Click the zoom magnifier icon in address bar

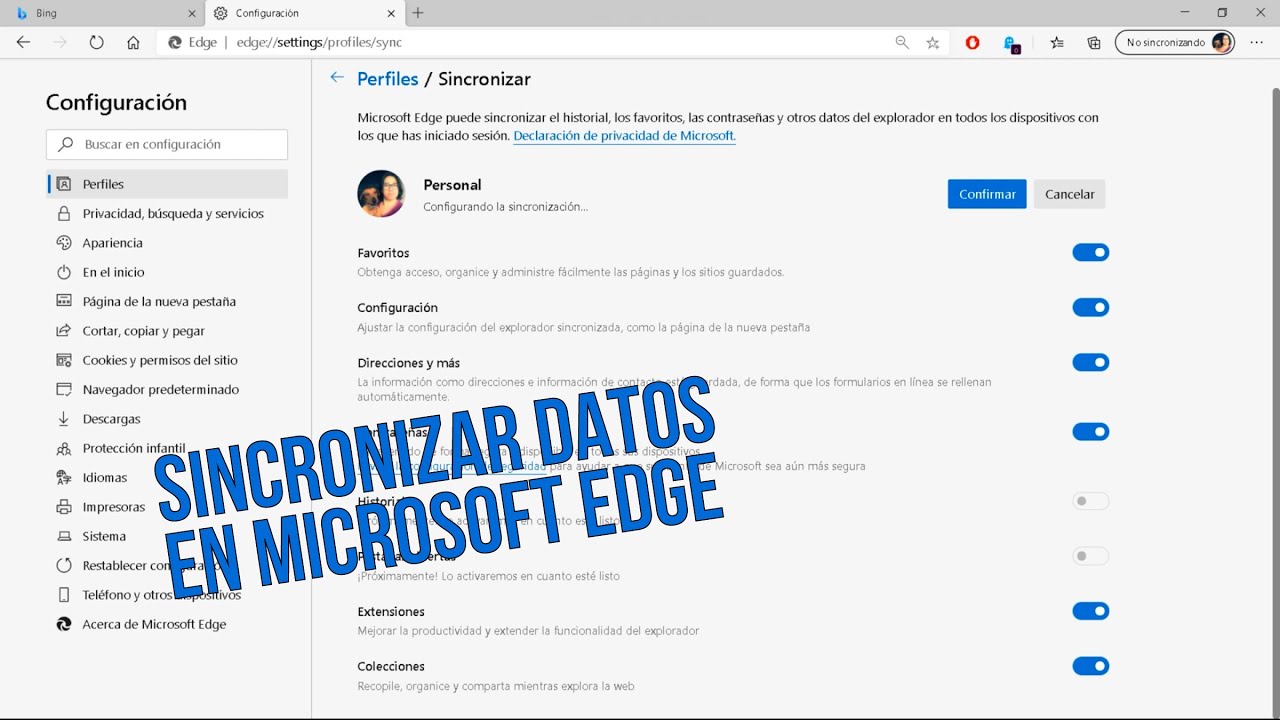click(x=902, y=43)
